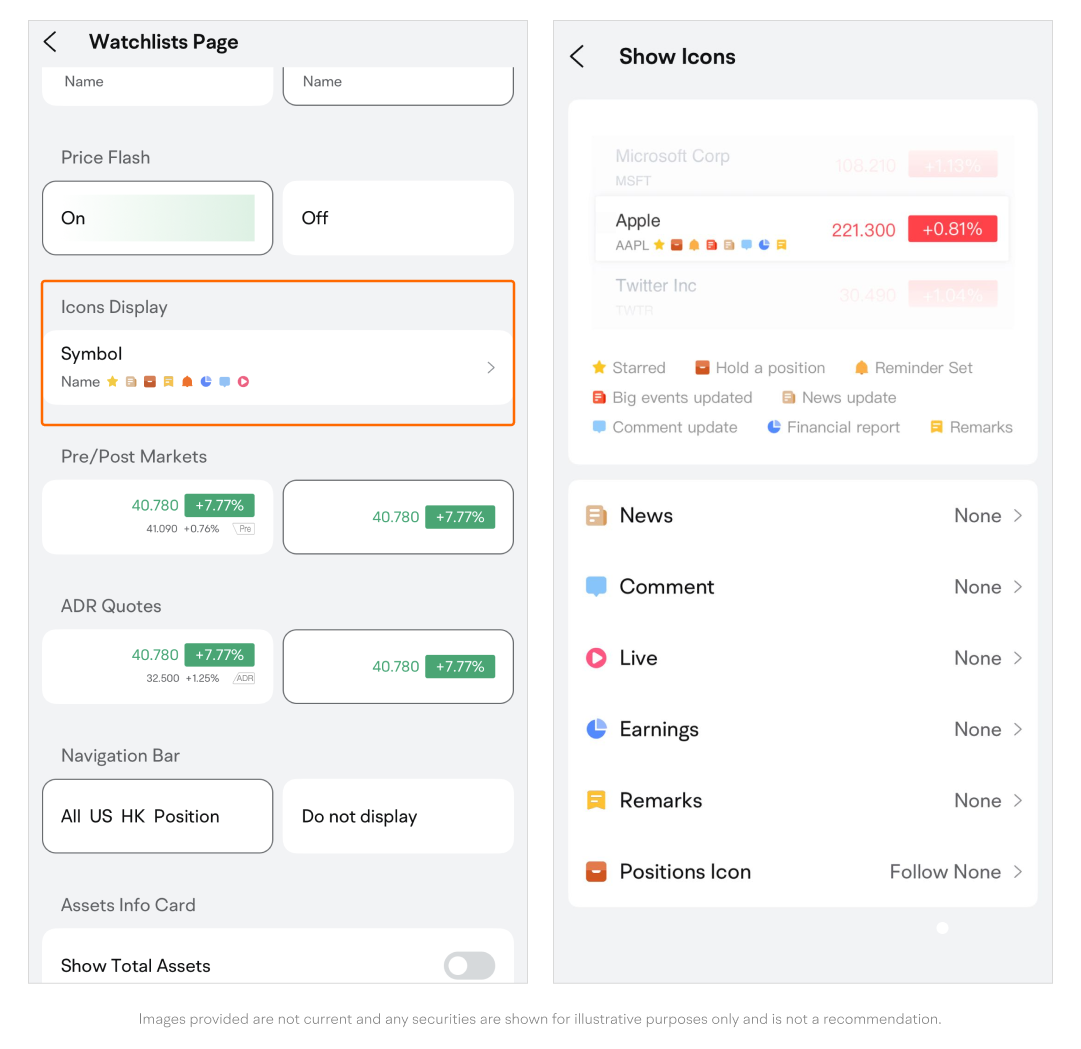This screenshot has height=1049, width=1081.
Task: Click the None value for Earnings
Action: 977,729
